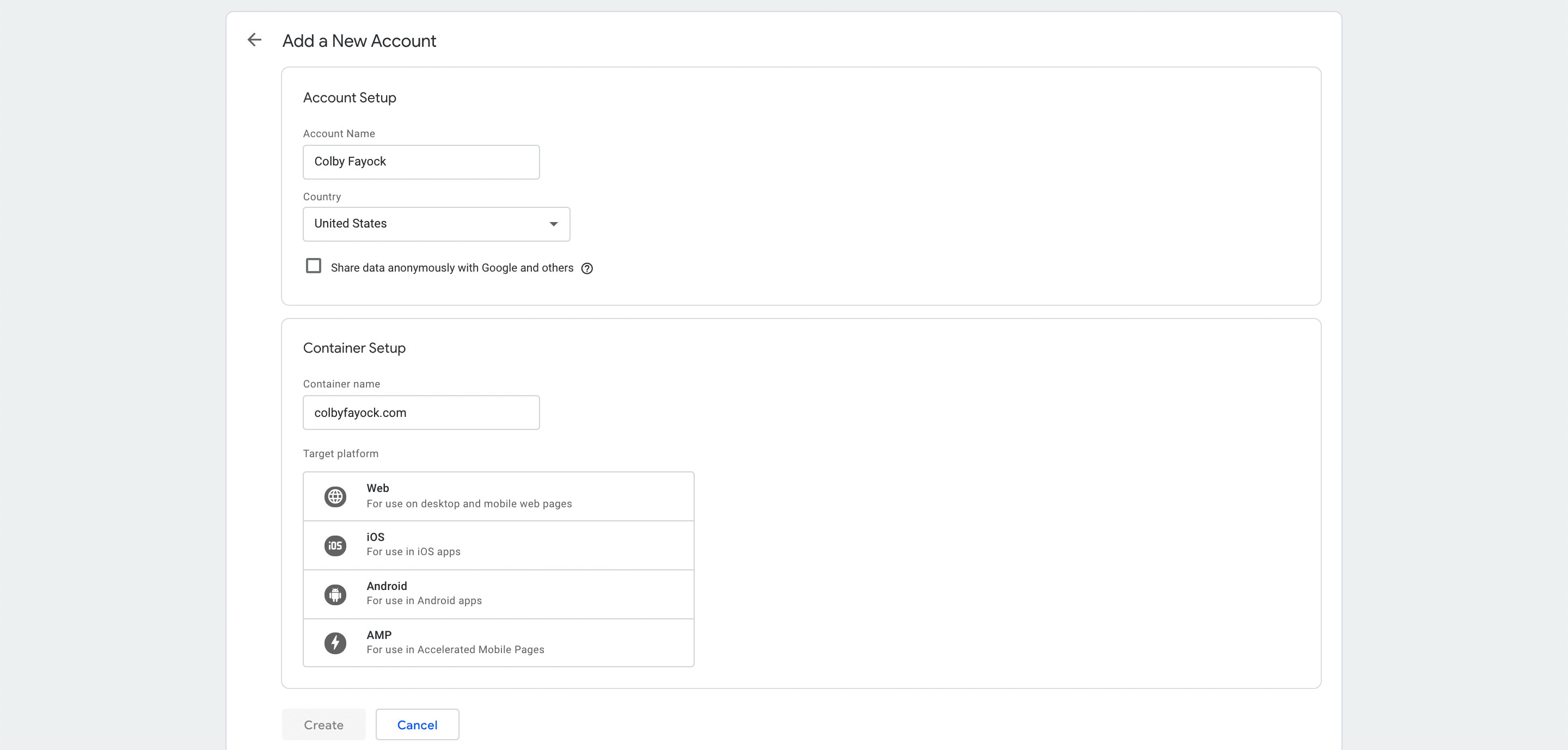Choose Android target platform option
Image resolution: width=1568 pixels, height=750 pixels.
[498, 594]
